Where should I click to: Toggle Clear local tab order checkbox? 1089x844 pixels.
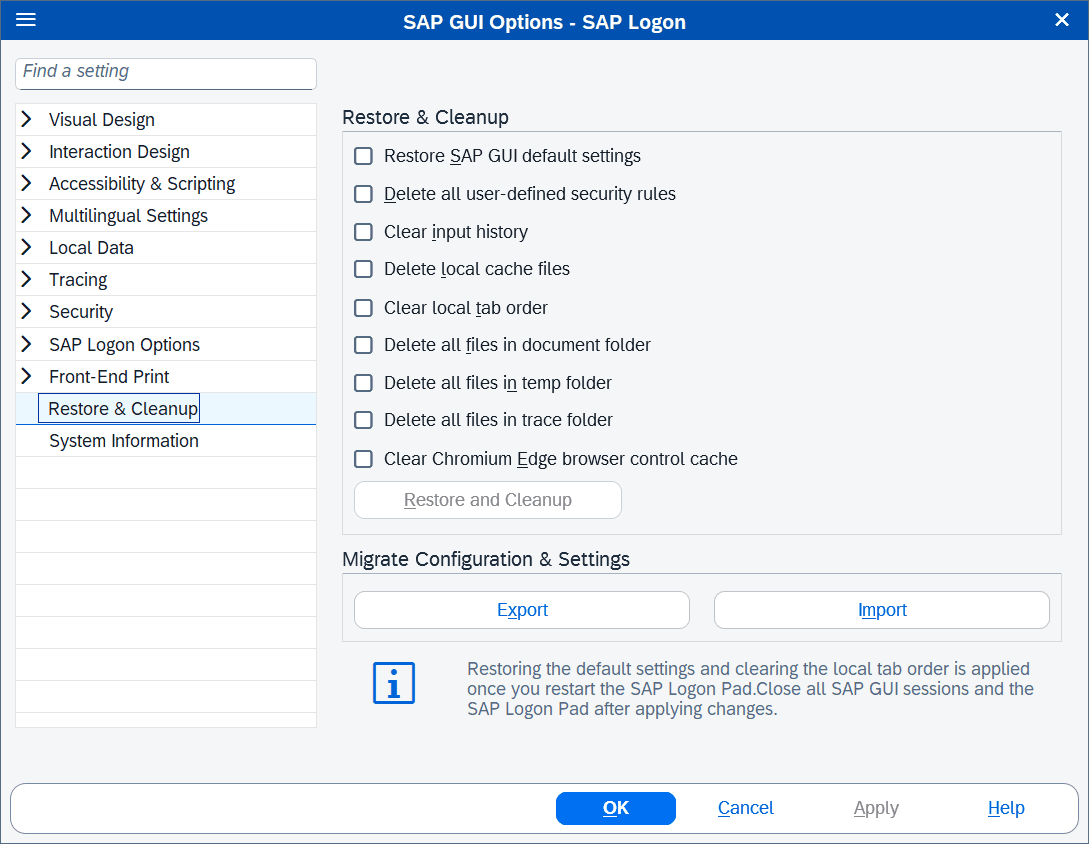tap(363, 308)
